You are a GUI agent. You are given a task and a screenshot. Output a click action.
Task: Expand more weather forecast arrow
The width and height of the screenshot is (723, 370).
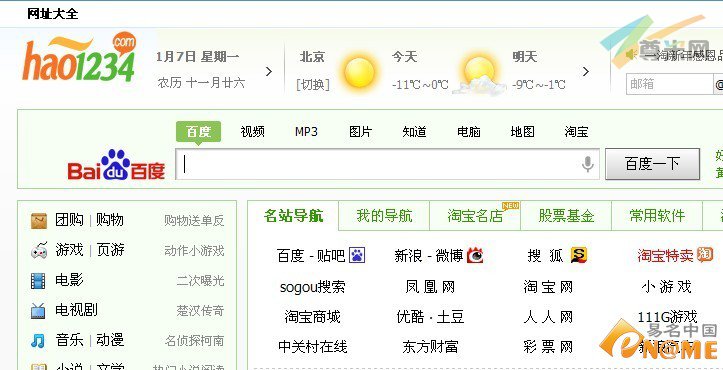click(586, 72)
